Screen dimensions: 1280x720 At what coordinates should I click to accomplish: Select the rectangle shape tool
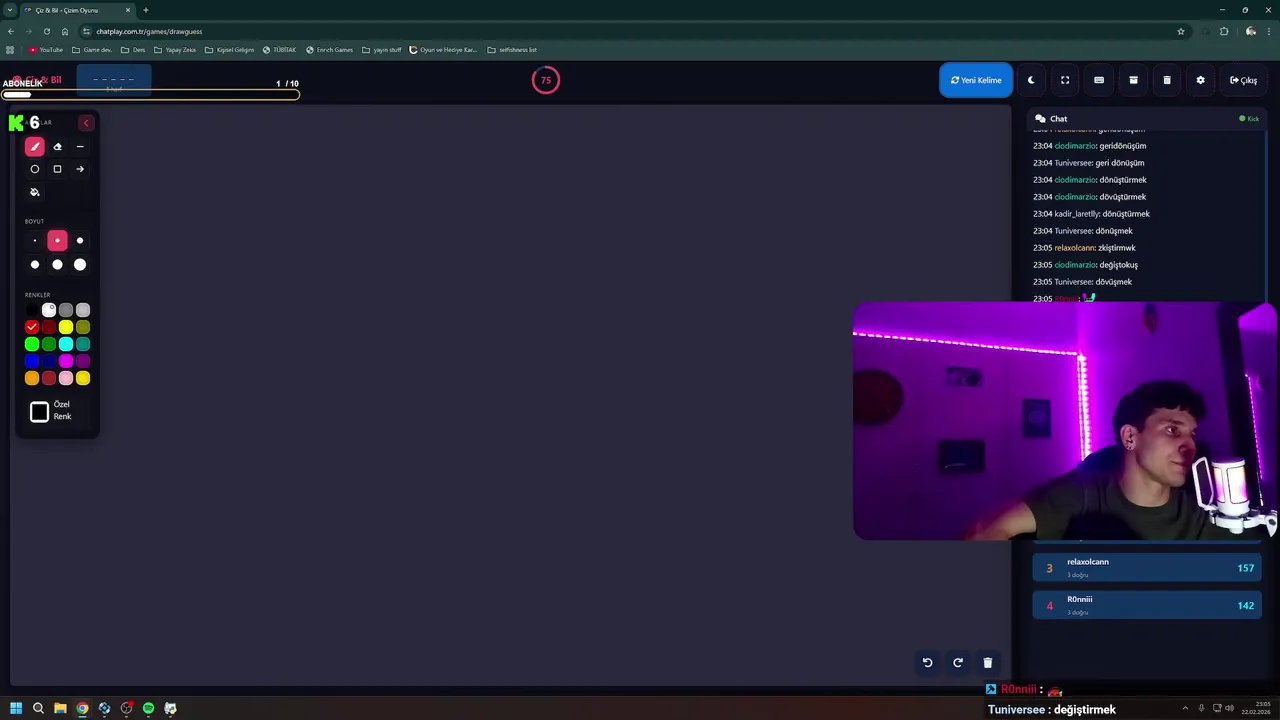57,169
